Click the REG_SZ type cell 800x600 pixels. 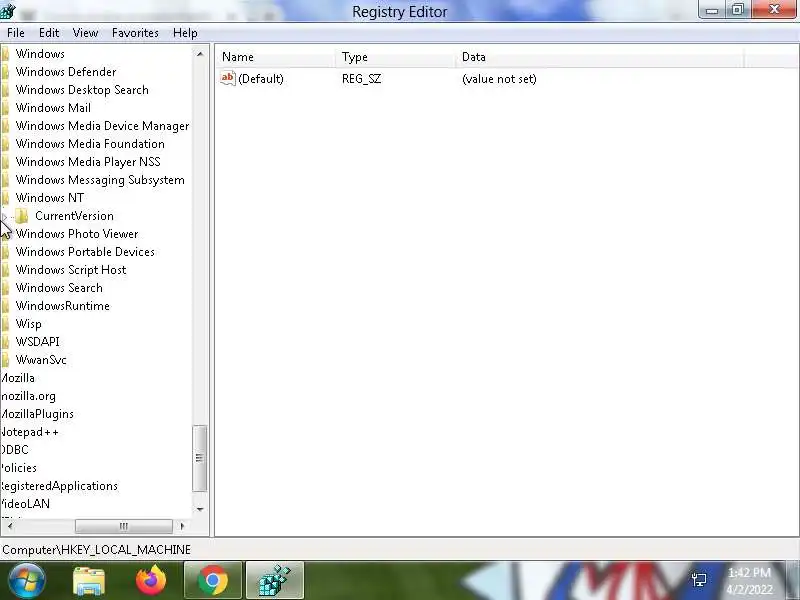pyautogui.click(x=361, y=79)
